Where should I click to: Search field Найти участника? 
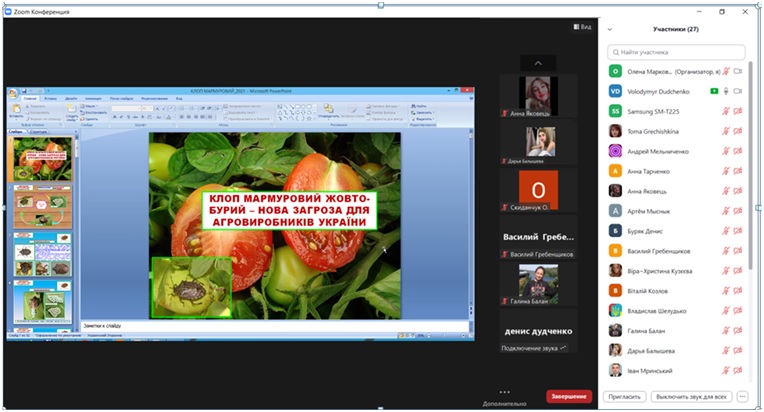tap(676, 52)
